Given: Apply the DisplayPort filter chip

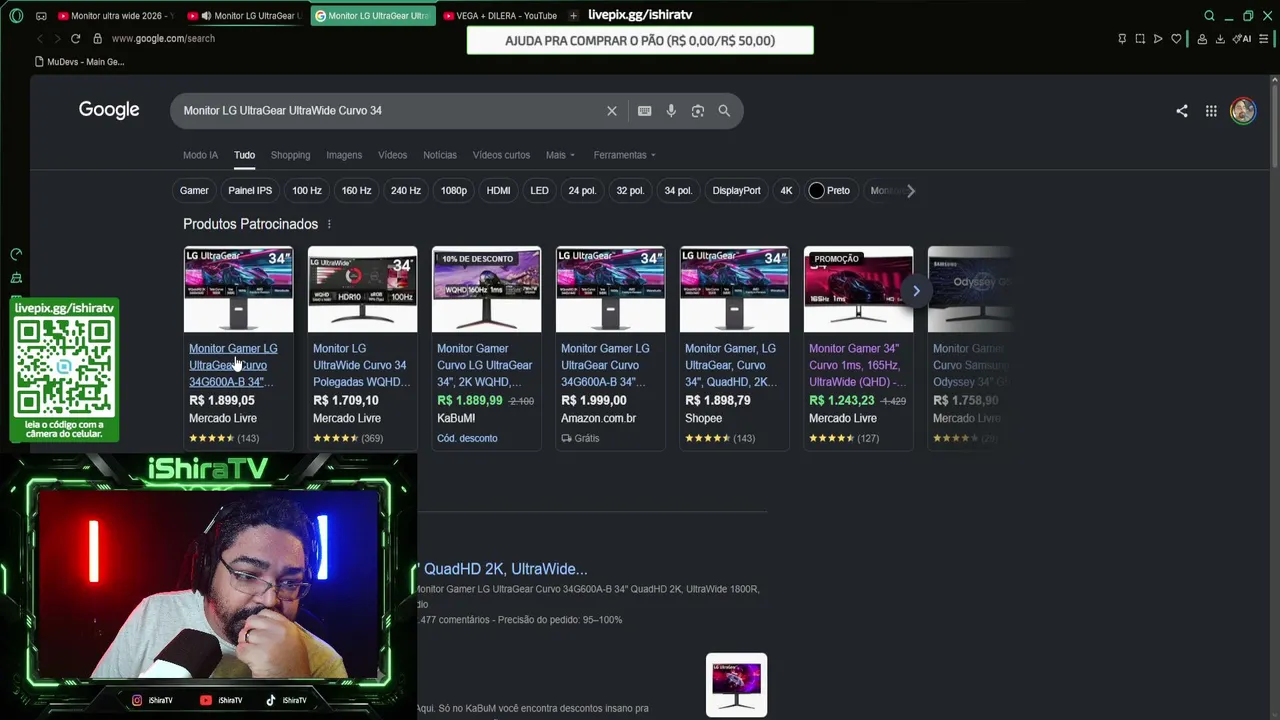Looking at the screenshot, I should point(737,191).
